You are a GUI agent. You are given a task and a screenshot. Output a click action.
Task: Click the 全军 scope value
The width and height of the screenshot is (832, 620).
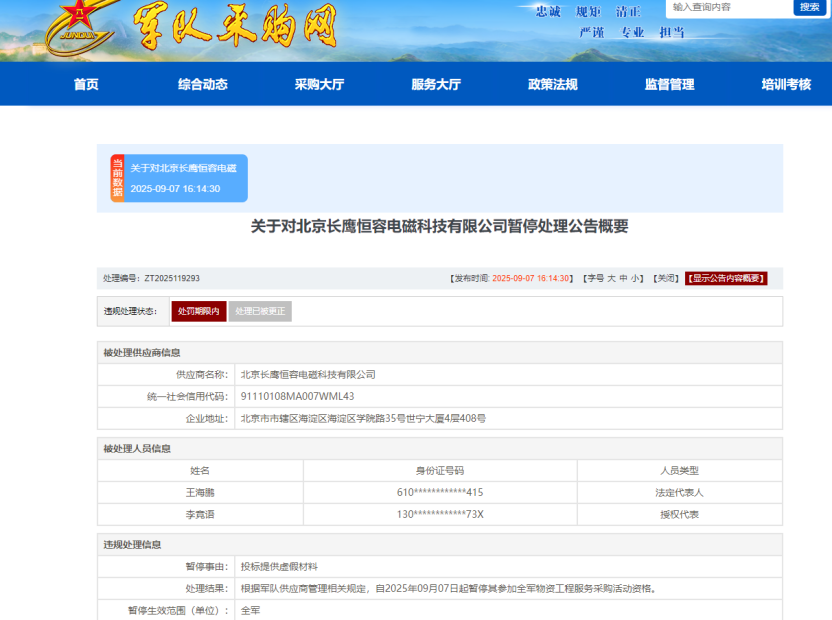click(250, 610)
